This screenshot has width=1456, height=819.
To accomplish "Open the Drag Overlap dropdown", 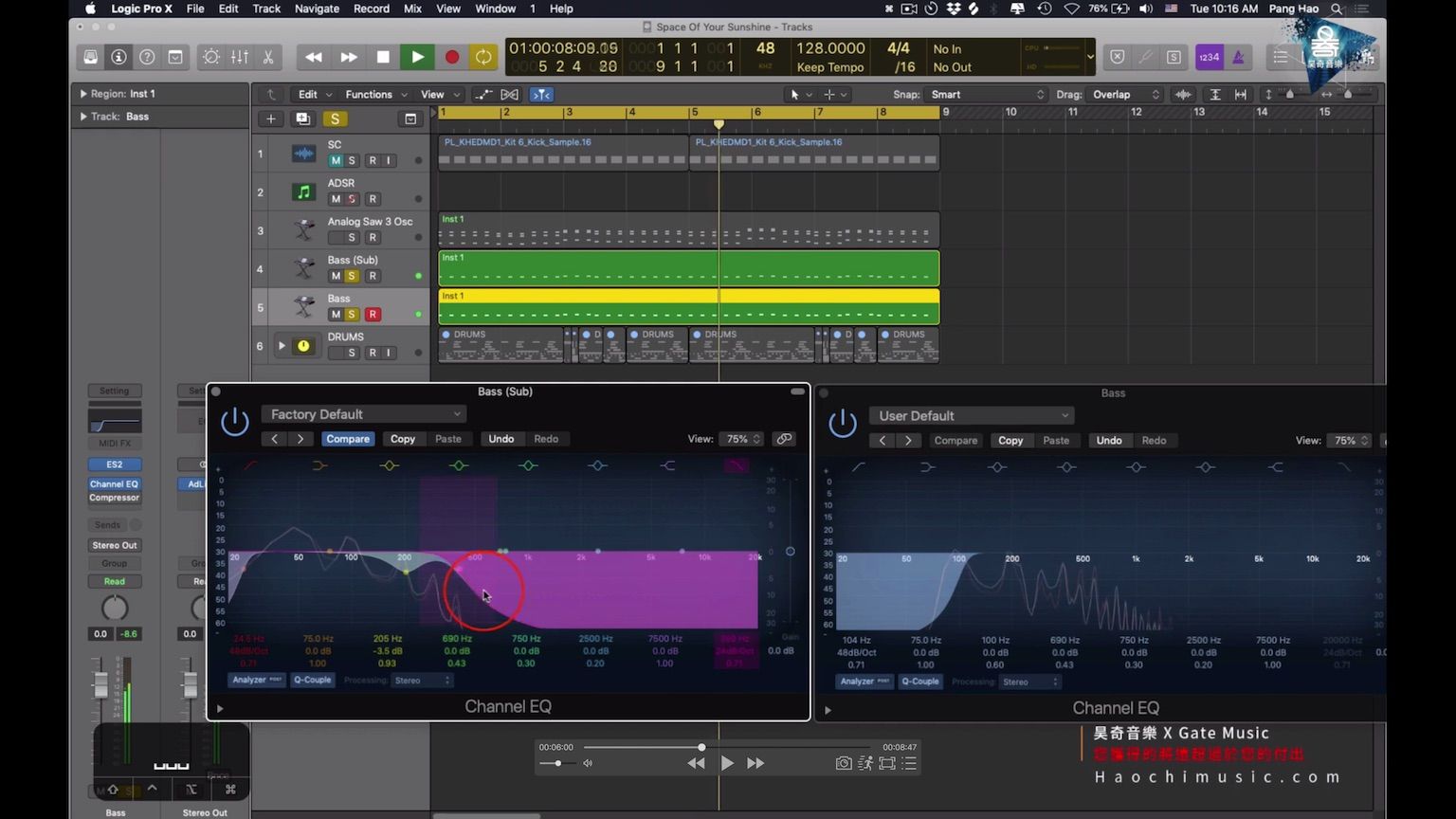I will point(1125,94).
